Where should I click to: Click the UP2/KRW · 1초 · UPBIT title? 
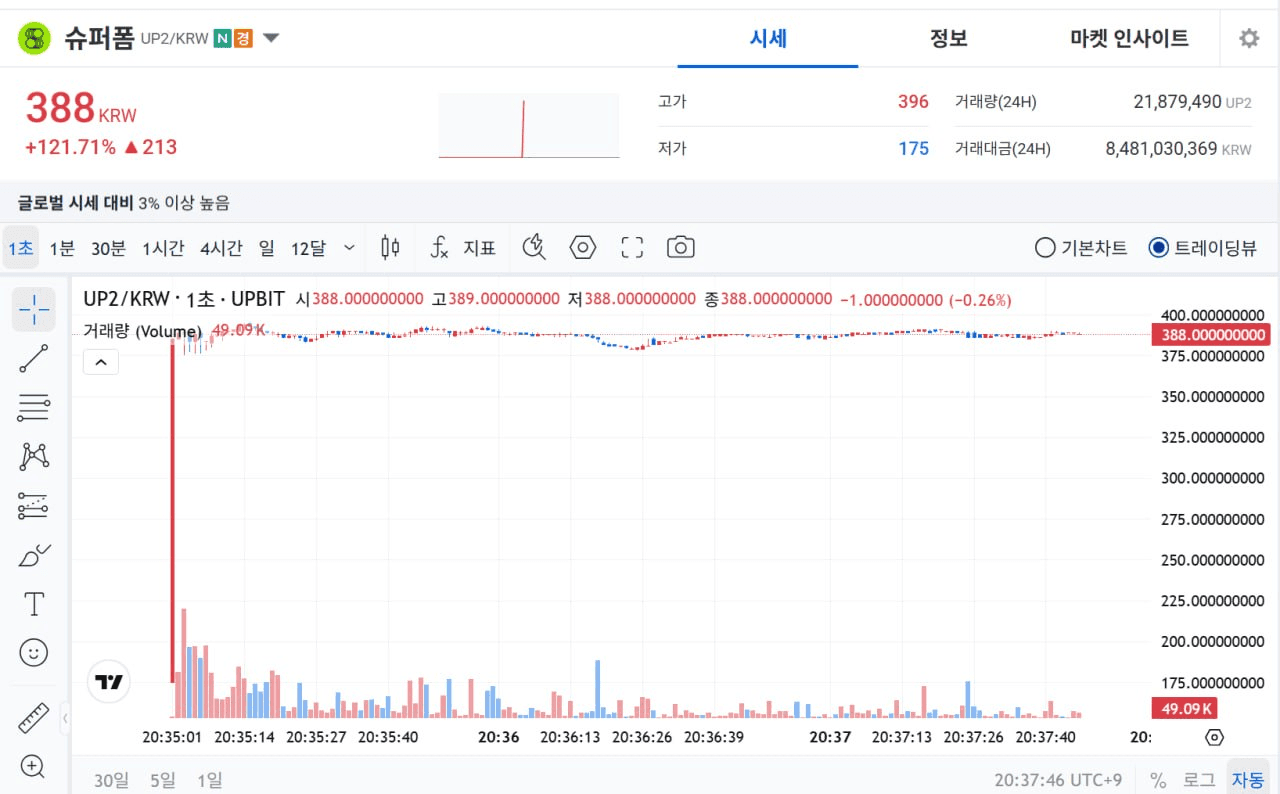click(184, 298)
